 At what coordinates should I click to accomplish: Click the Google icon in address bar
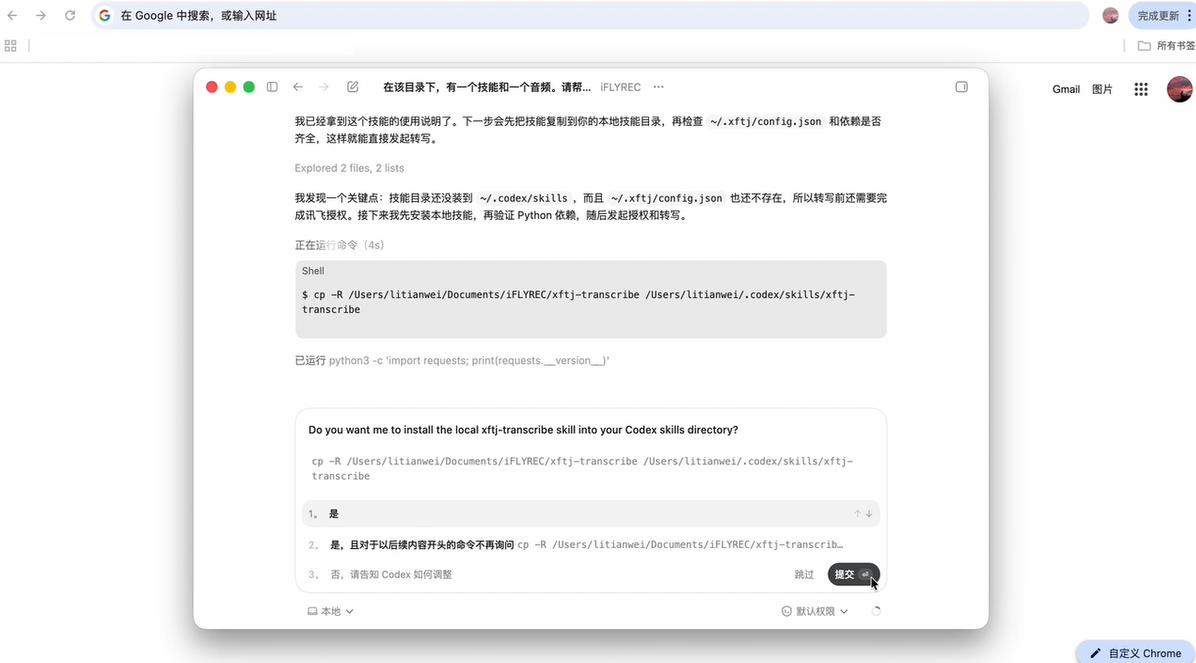[x=104, y=15]
